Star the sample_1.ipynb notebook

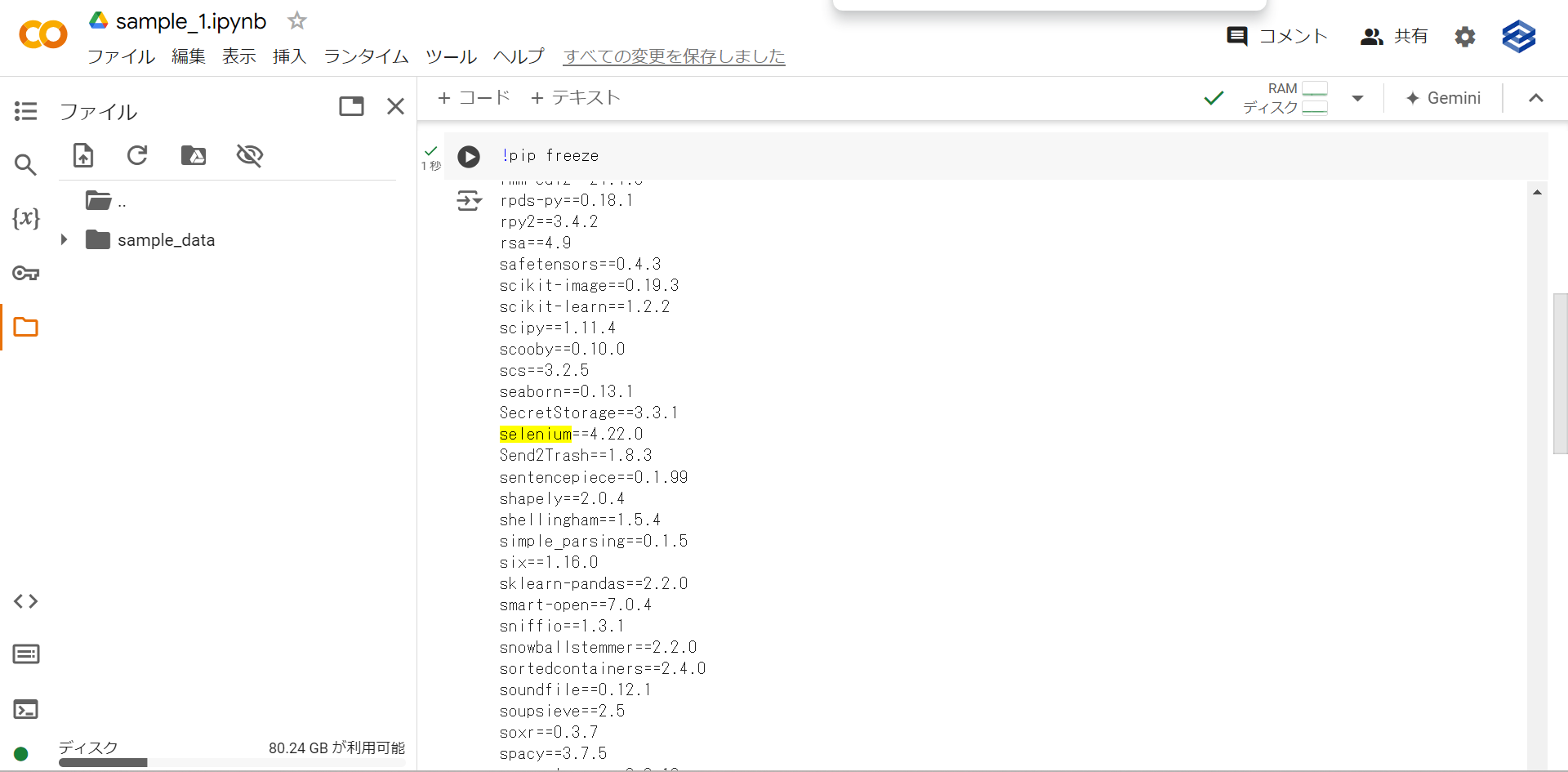[296, 20]
